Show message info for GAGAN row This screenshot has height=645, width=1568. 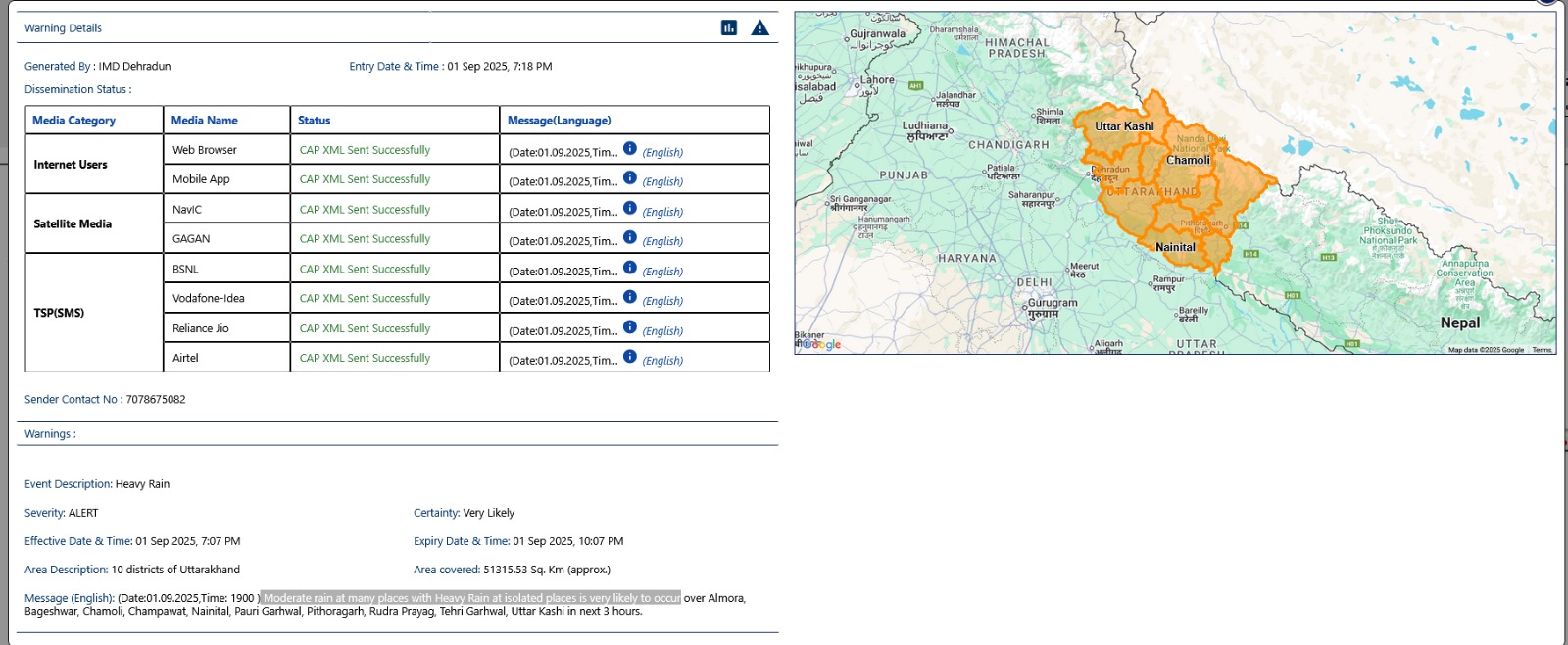630,237
